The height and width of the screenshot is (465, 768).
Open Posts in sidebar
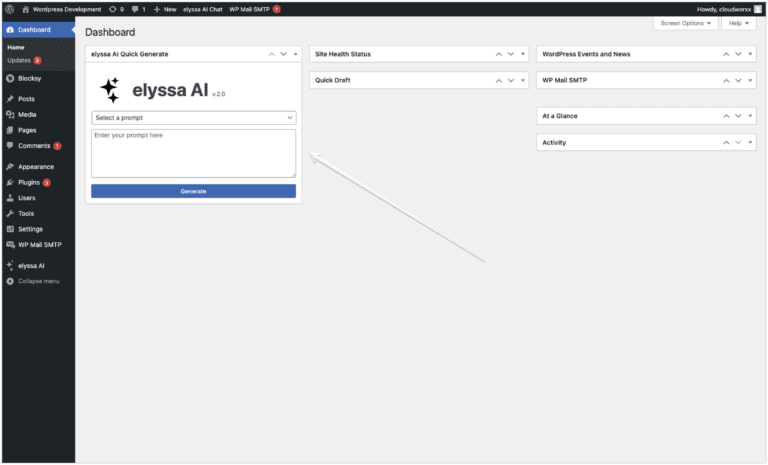point(39,99)
